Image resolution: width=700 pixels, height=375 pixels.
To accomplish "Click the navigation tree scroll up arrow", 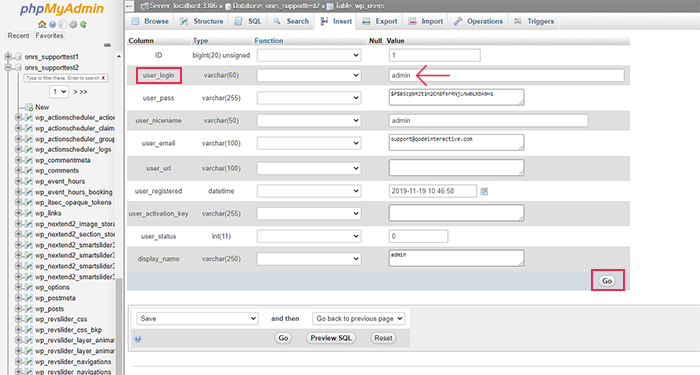I will pos(119,57).
